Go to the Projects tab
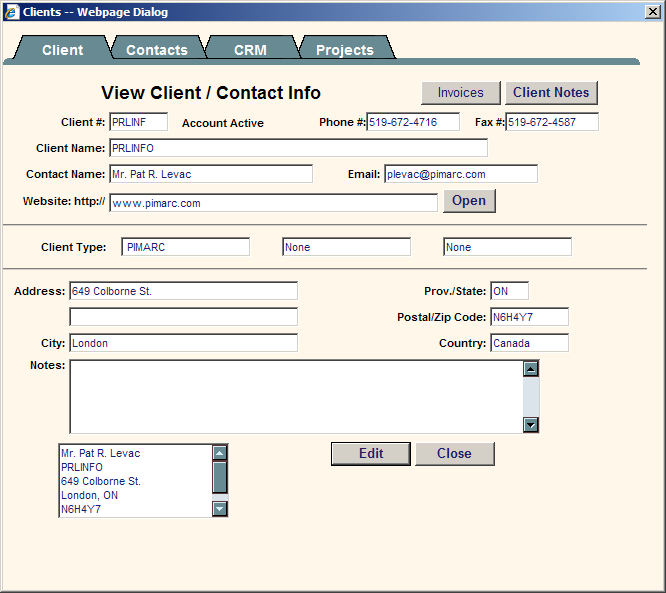This screenshot has width=666, height=593. [x=344, y=49]
